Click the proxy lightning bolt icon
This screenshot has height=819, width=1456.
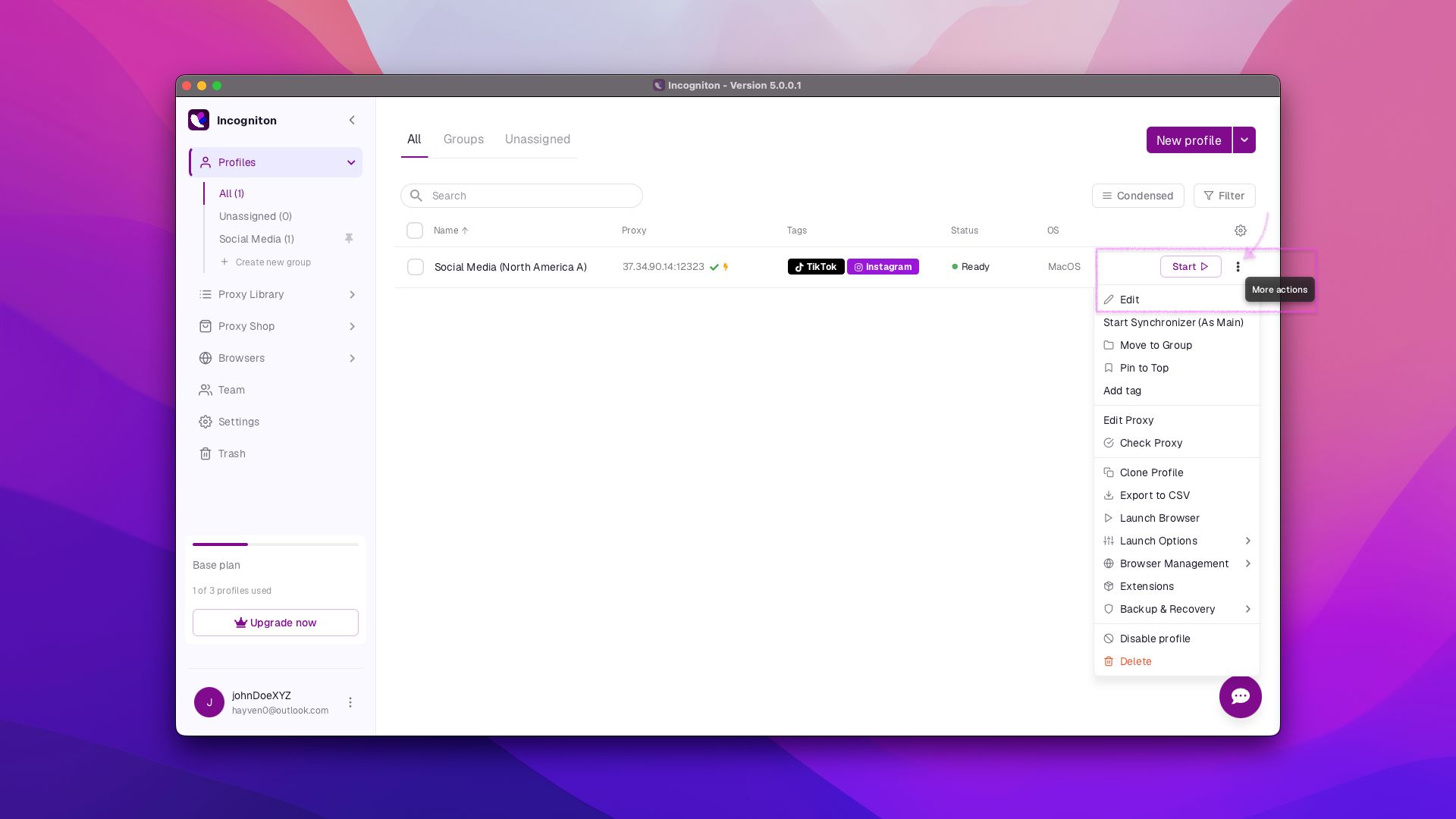click(726, 267)
